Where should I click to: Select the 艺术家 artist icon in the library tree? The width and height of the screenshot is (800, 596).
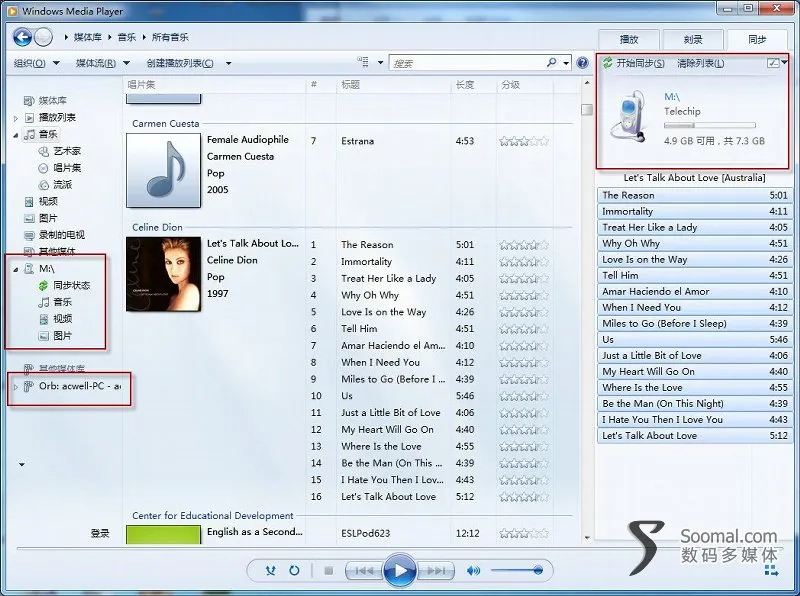(43, 151)
